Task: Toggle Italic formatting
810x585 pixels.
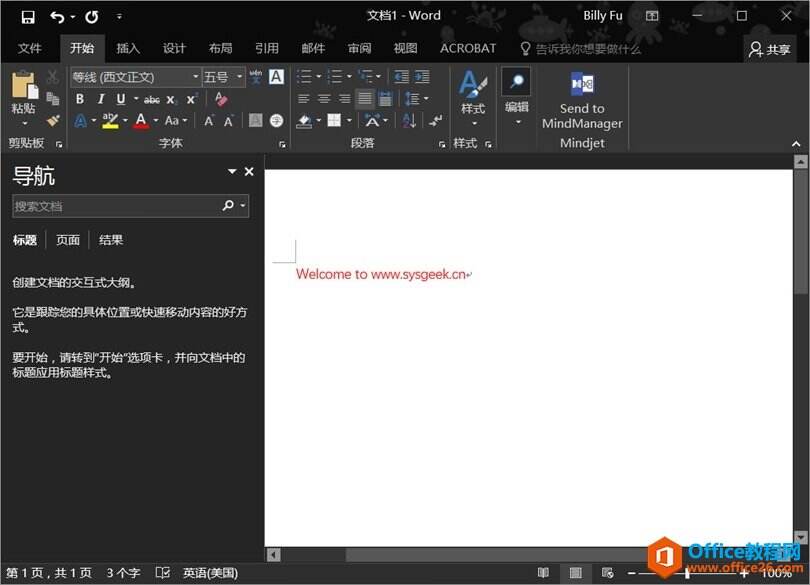Action: pos(101,99)
